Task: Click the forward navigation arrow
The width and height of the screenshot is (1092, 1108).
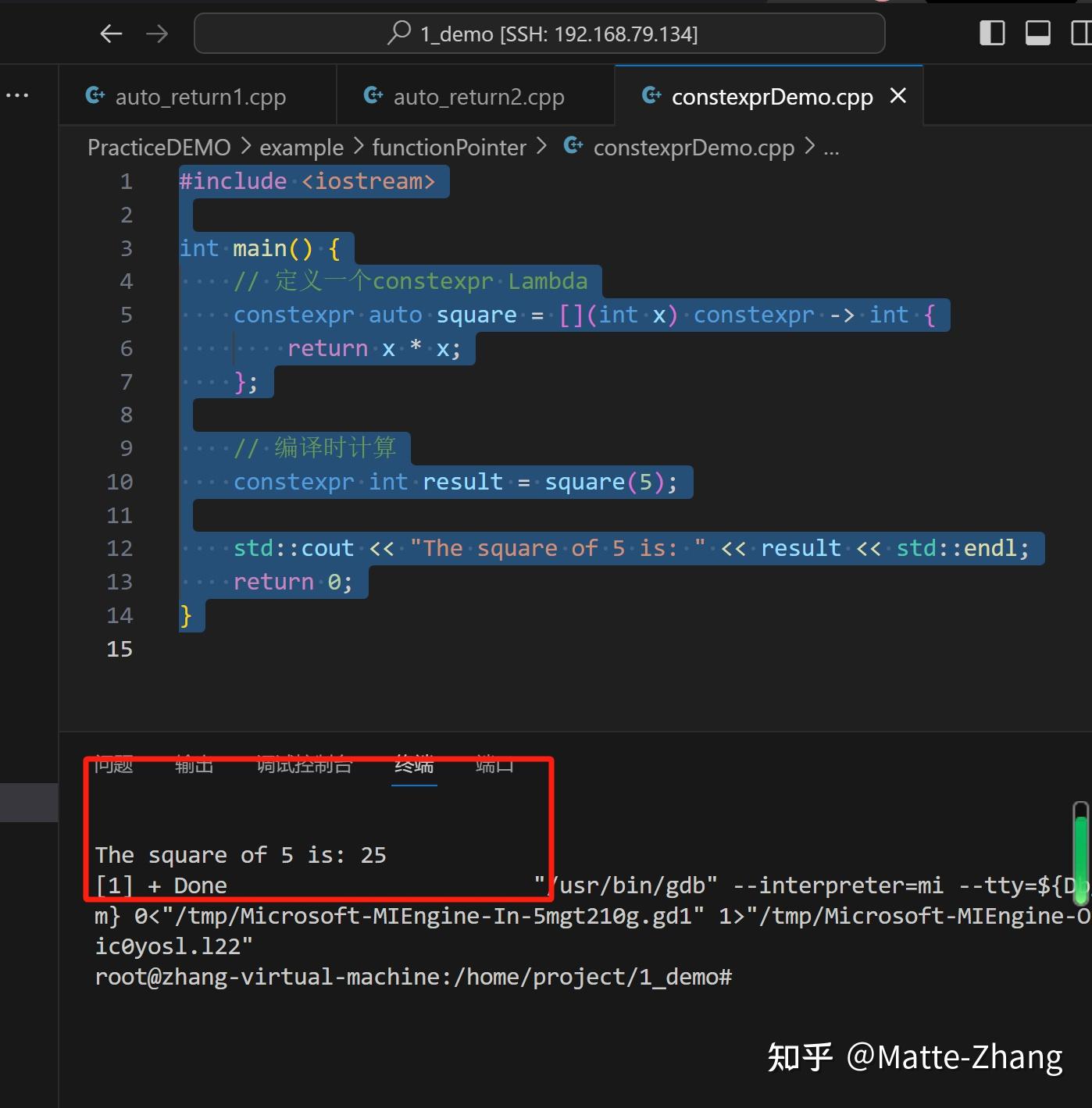Action: coord(157,33)
